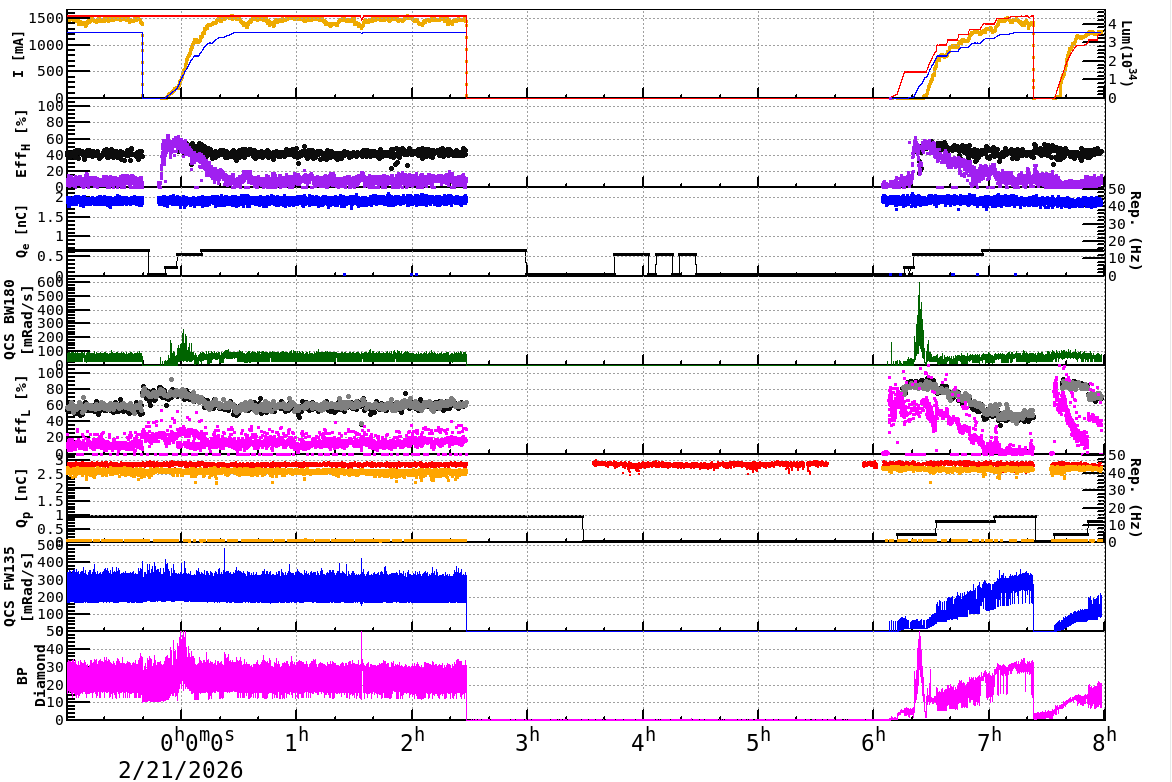Click the Eff_H [%] axis label
1172x782 pixels.
[22, 144]
